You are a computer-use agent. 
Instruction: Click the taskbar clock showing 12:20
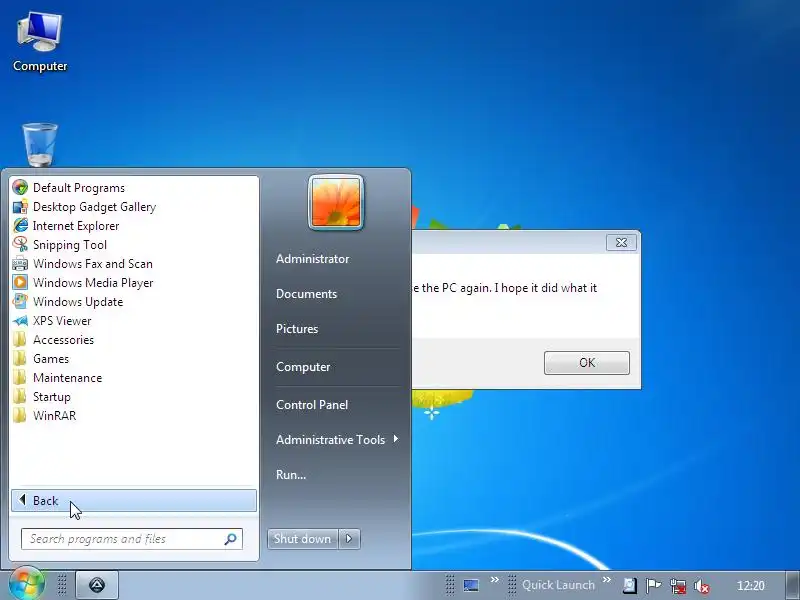751,586
